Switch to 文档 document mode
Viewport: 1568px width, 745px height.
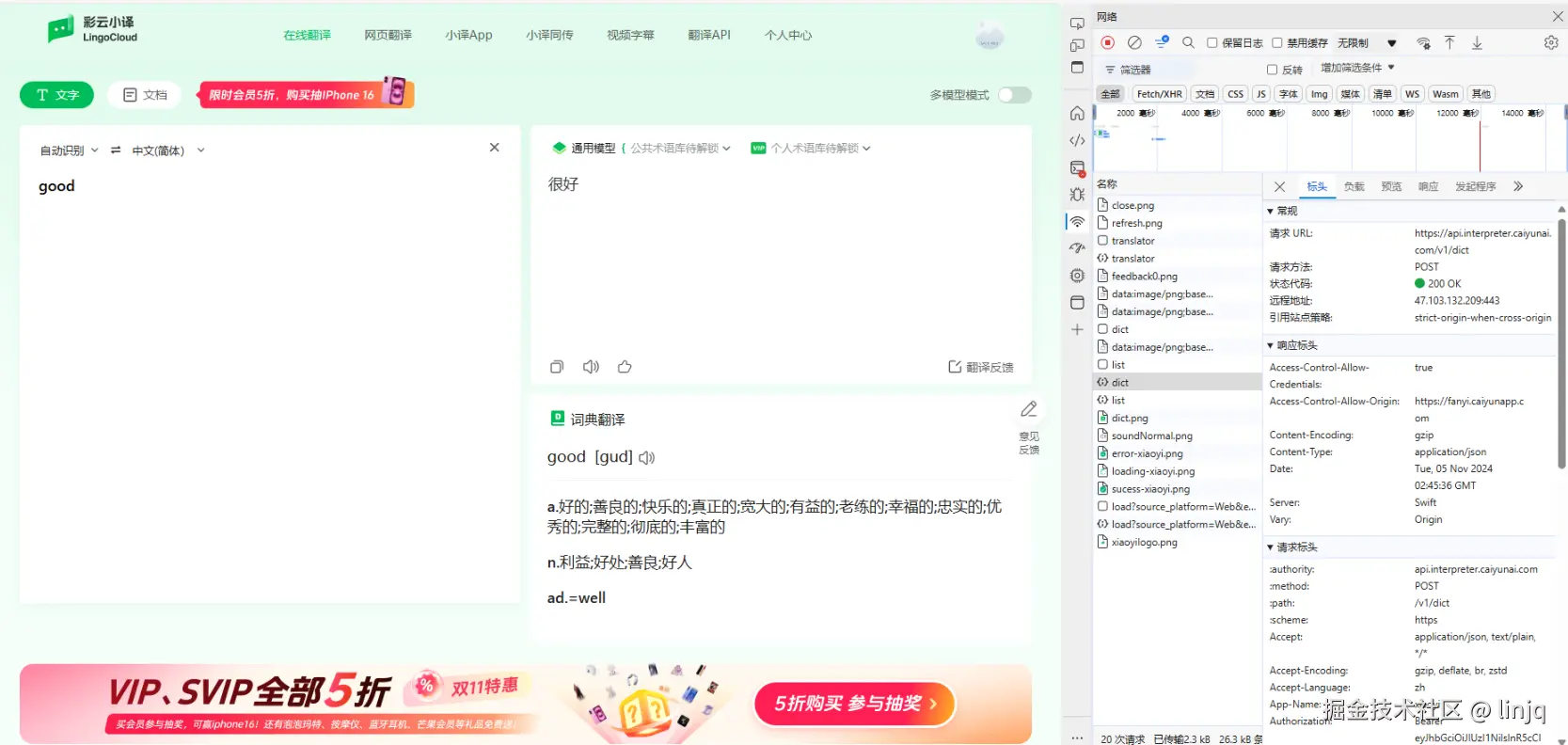click(145, 95)
